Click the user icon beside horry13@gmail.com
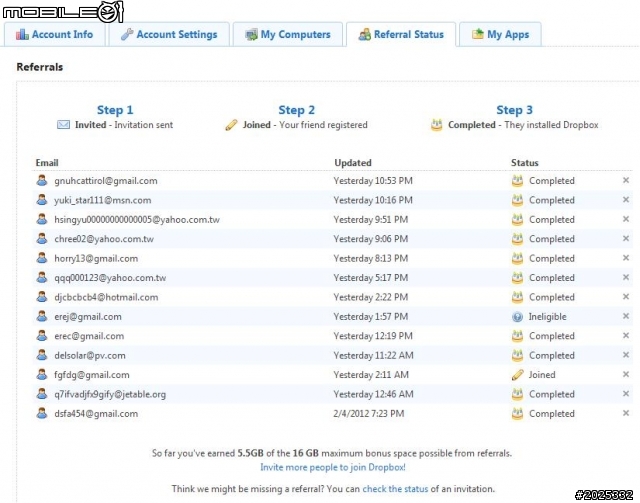Screen dimensions: 640x503 pyautogui.click(x=42, y=258)
